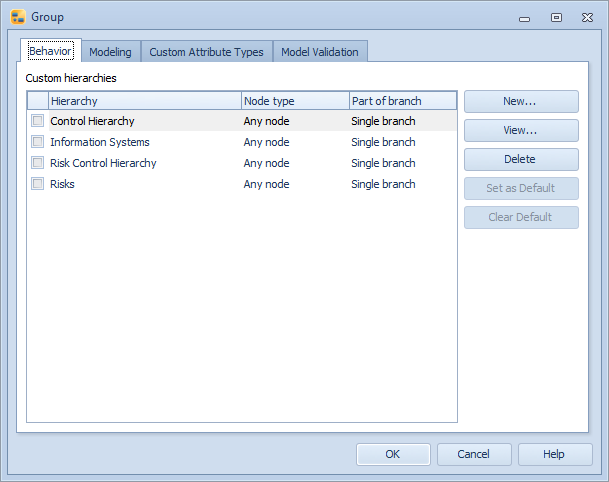The width and height of the screenshot is (609, 482).
Task: Switch to the Modeling tab
Action: click(110, 52)
